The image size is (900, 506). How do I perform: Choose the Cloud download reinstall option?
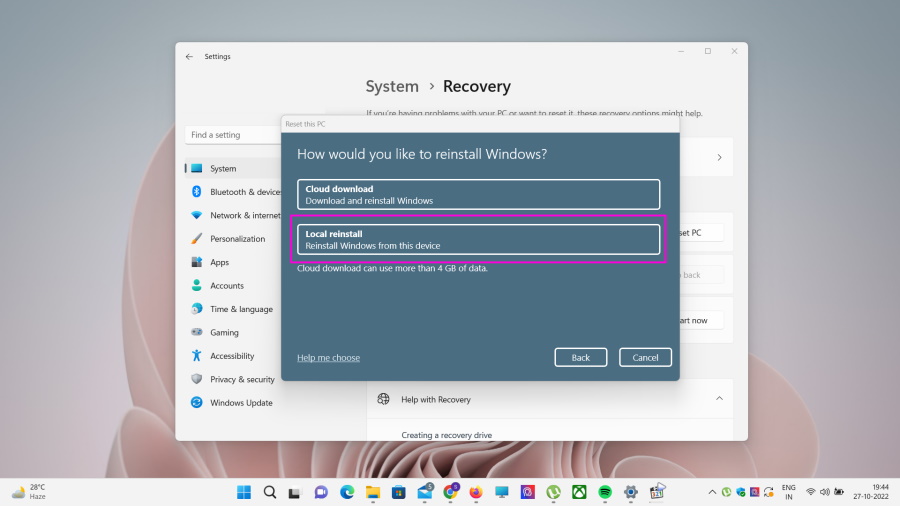pyautogui.click(x=478, y=194)
